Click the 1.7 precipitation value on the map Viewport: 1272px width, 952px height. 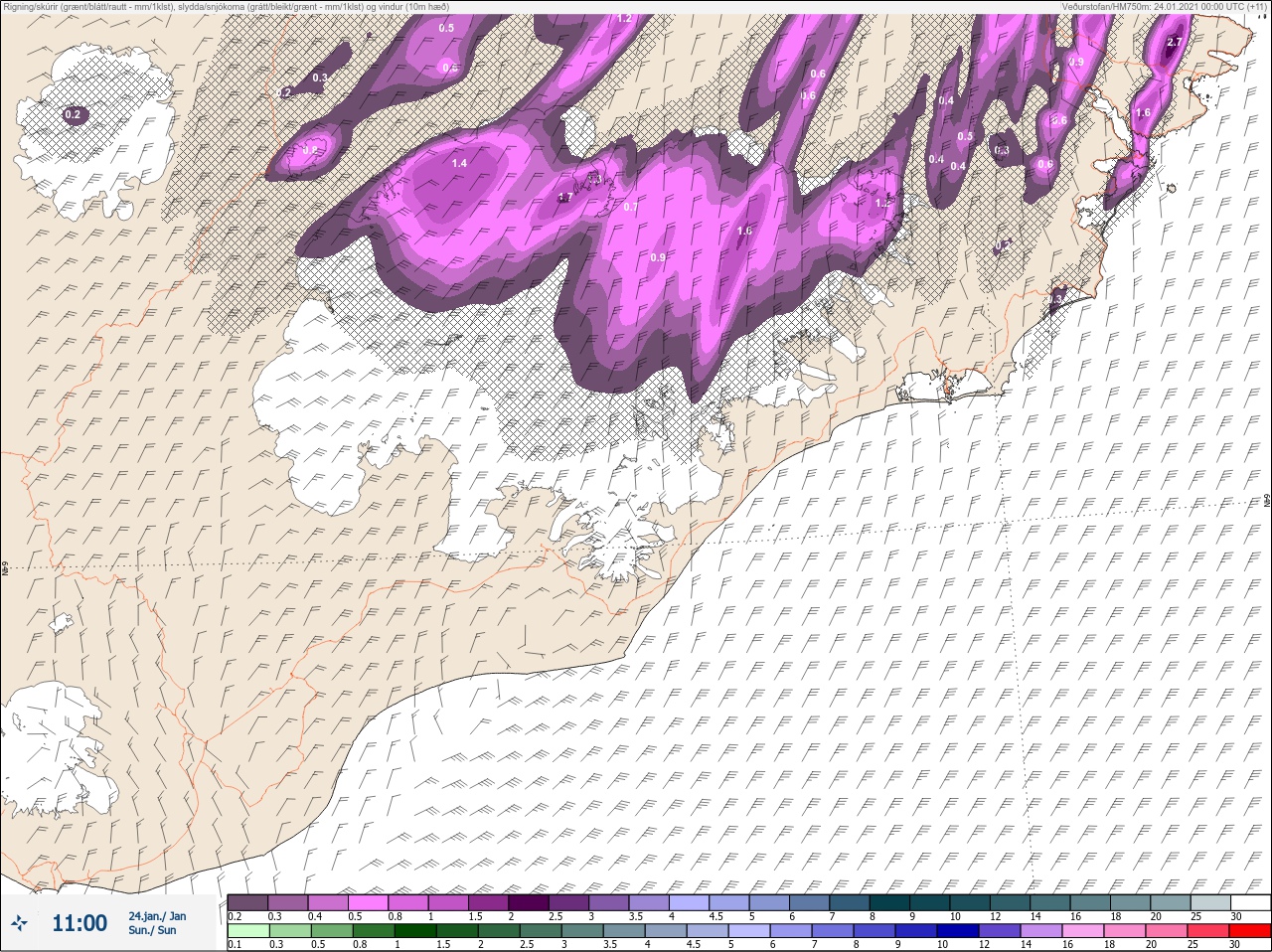pyautogui.click(x=564, y=198)
